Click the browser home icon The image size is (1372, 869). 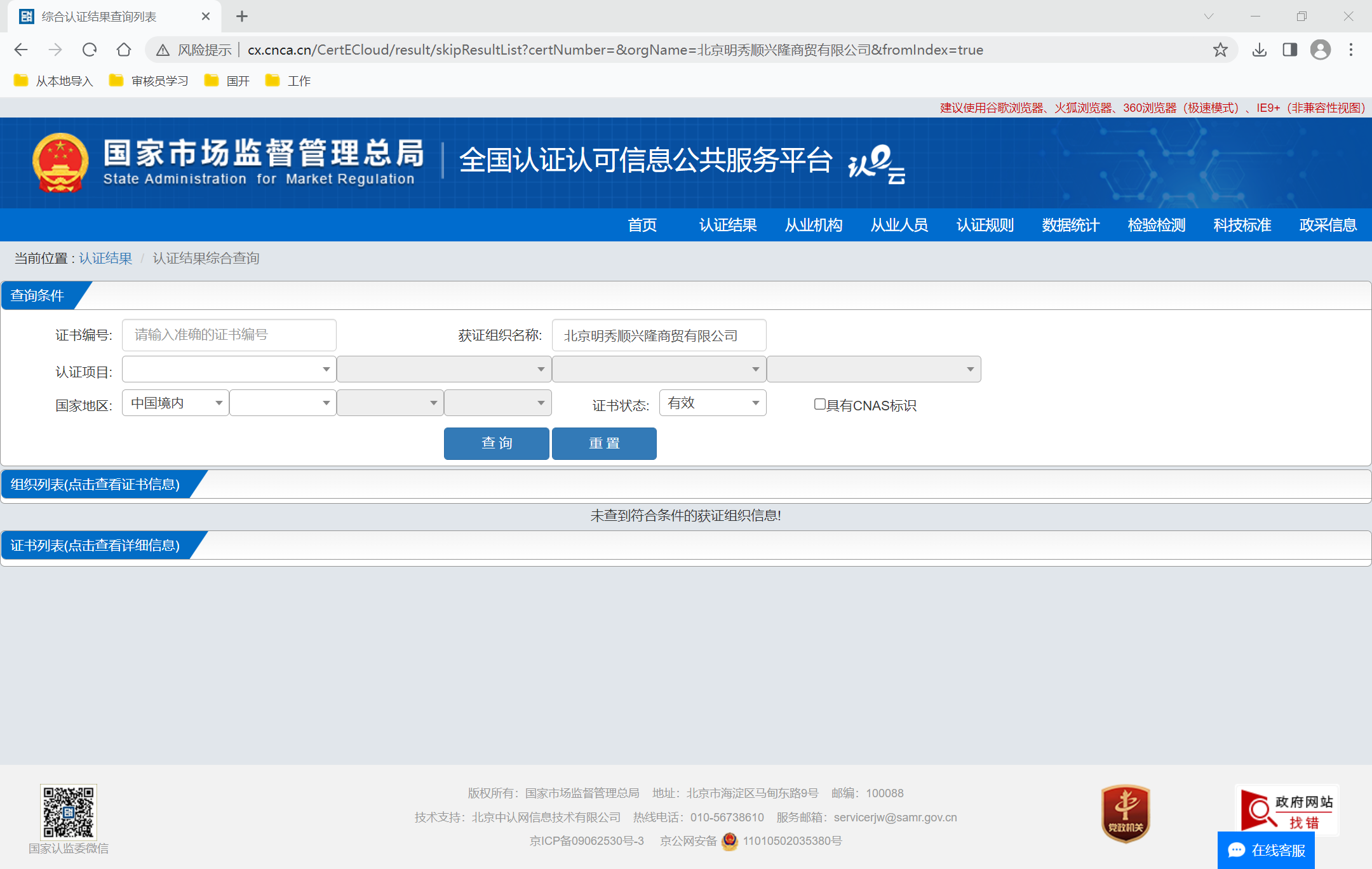click(x=124, y=50)
